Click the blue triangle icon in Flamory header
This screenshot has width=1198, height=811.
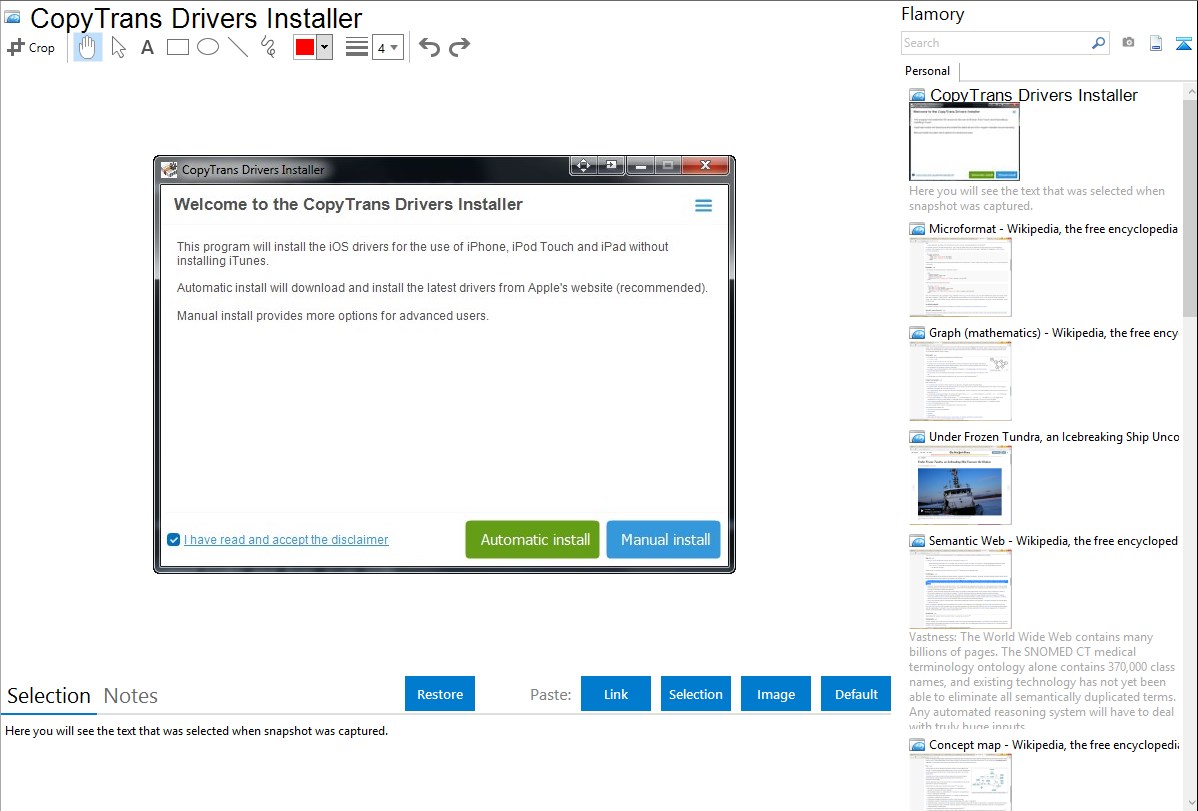click(x=1183, y=43)
